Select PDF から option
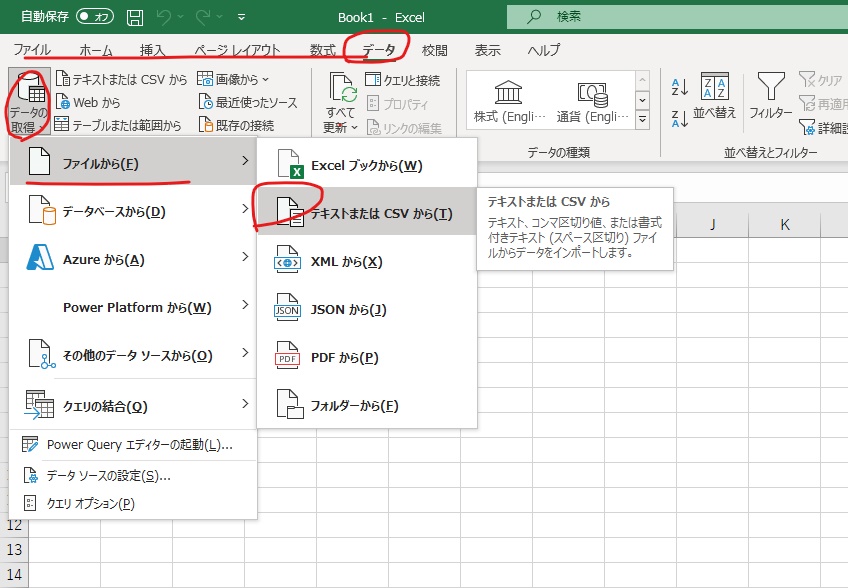The image size is (848, 588). coord(367,357)
